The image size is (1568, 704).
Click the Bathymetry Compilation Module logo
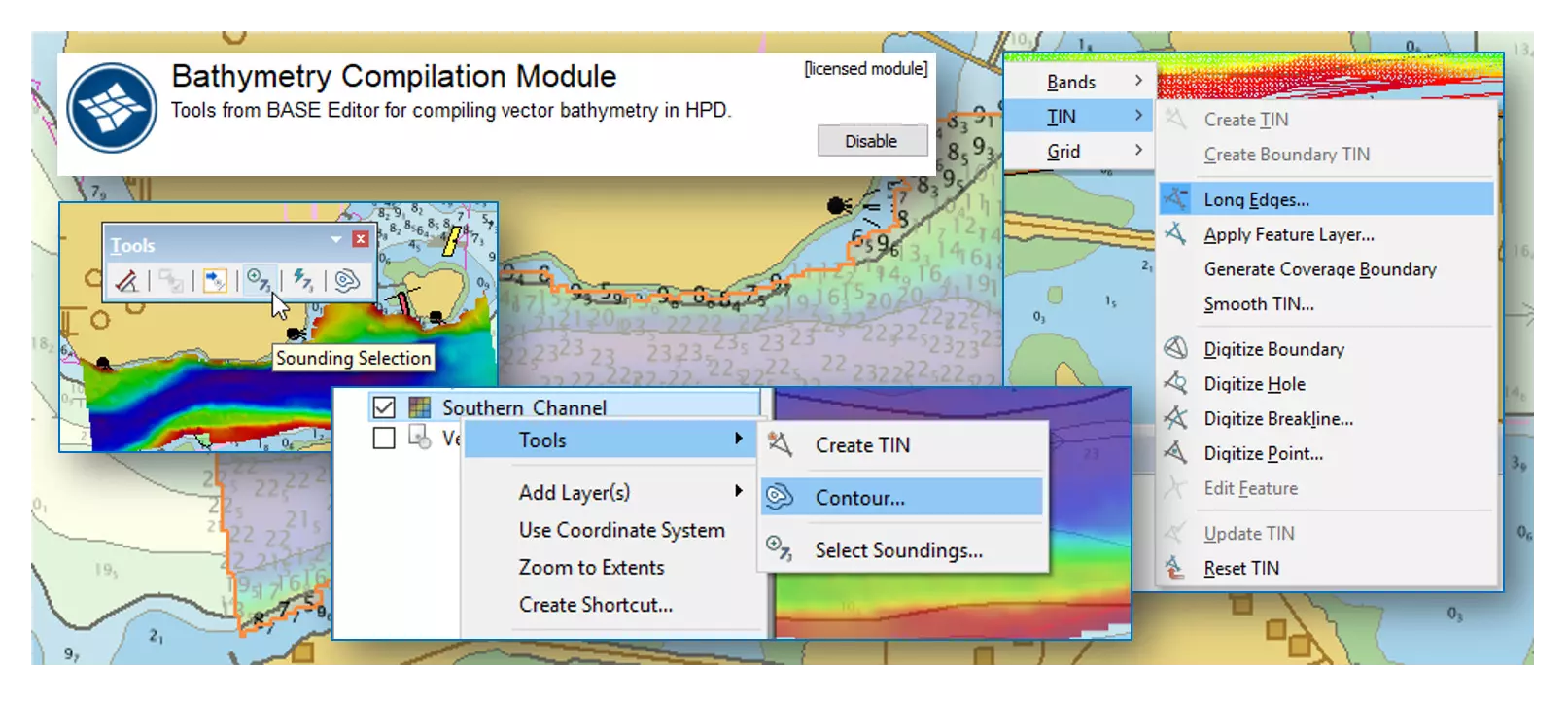112,108
